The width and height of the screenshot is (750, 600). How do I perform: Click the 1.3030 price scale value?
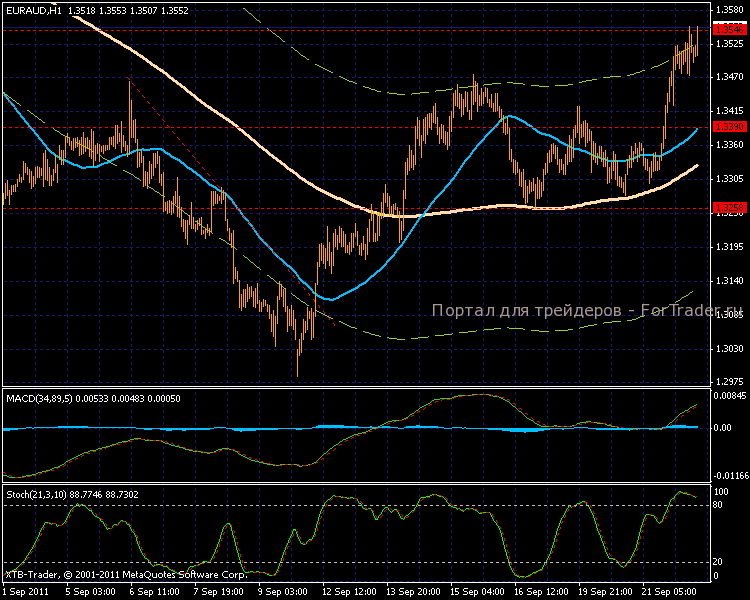[729, 349]
